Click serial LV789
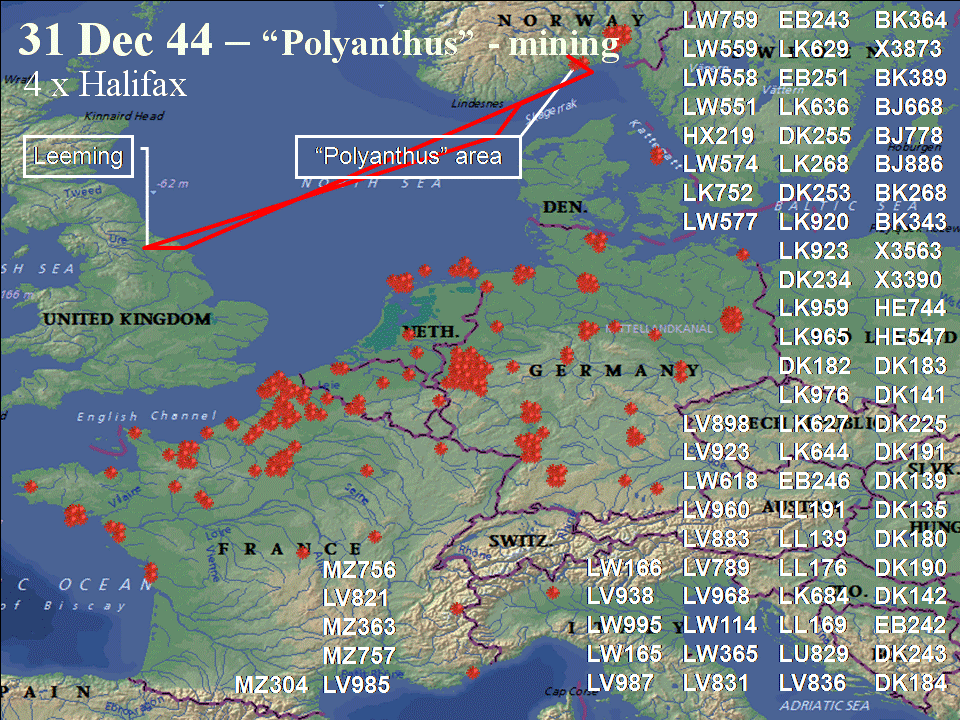 (716, 568)
